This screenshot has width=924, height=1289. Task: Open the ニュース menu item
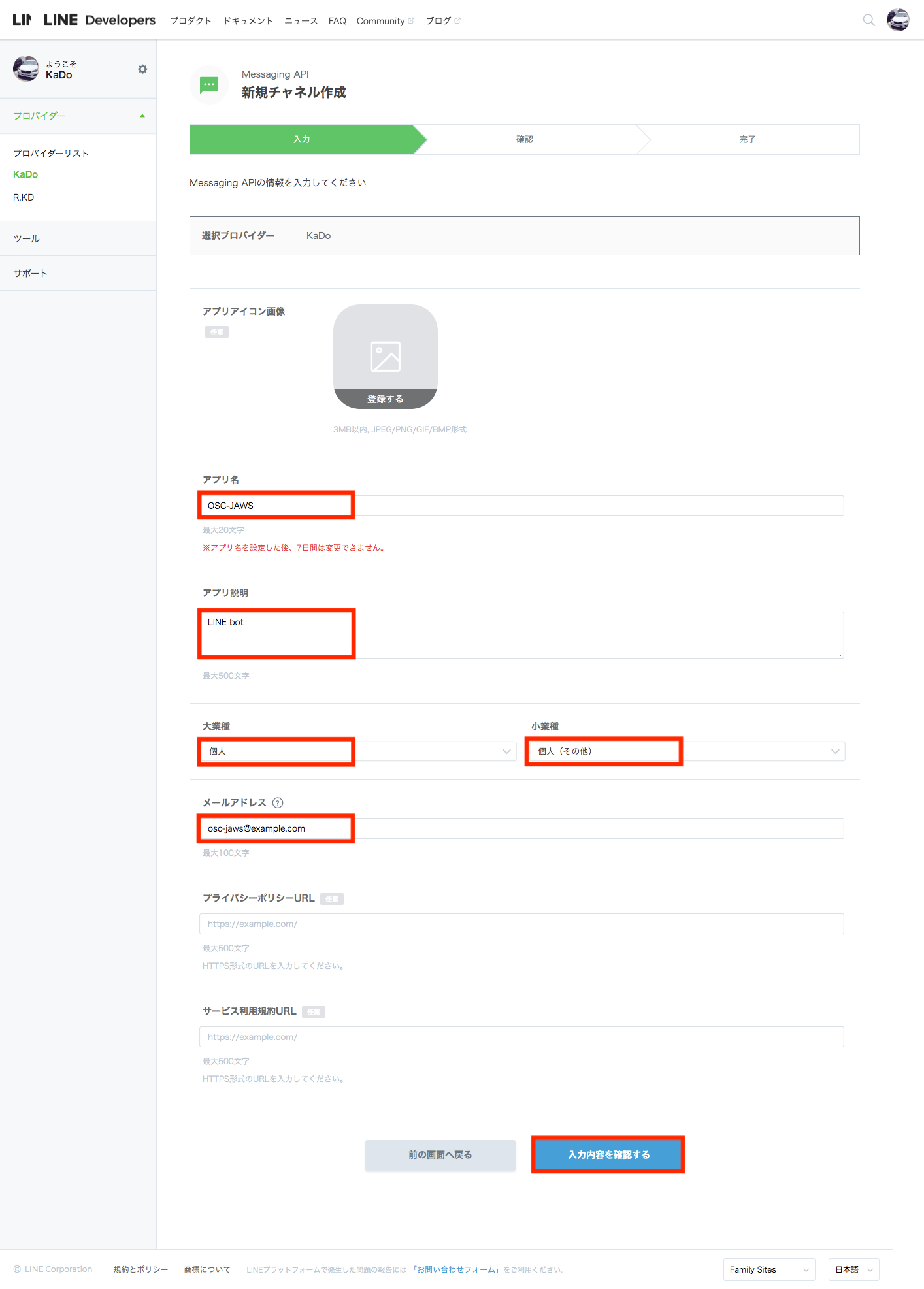pyautogui.click(x=301, y=21)
